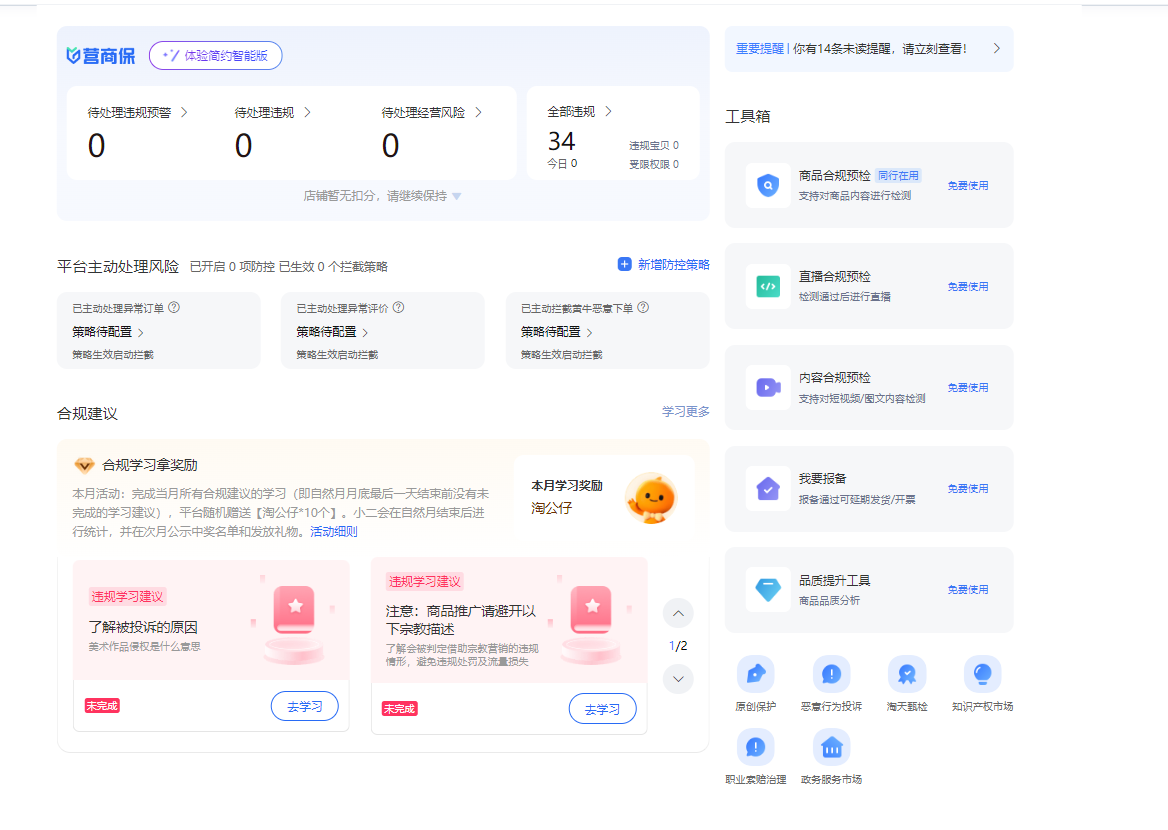Open the 活动细则 link

pos(333,531)
